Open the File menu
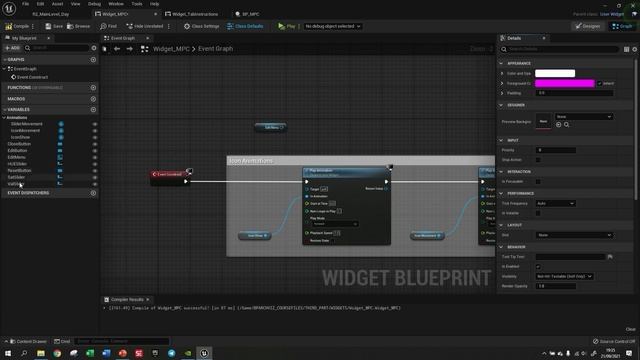The image size is (640, 360). (25, 4)
